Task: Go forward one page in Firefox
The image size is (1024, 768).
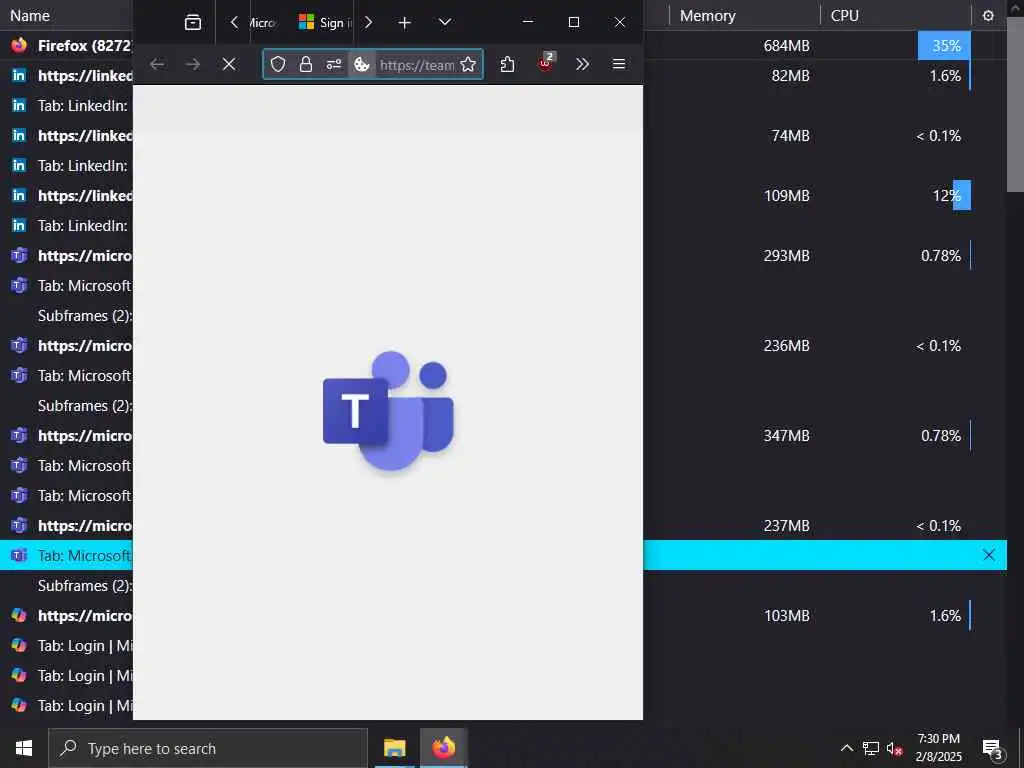Action: tap(193, 64)
